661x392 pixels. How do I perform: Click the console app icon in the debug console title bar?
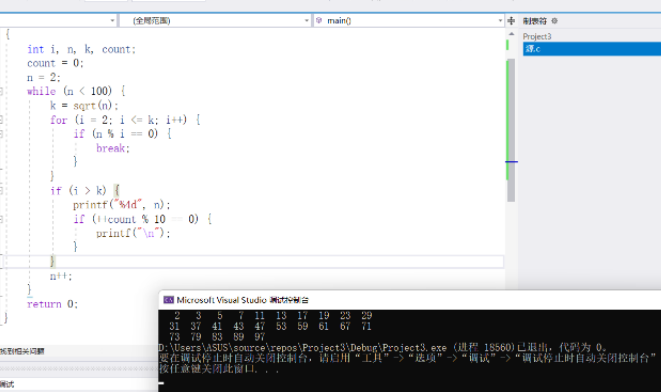point(169,300)
